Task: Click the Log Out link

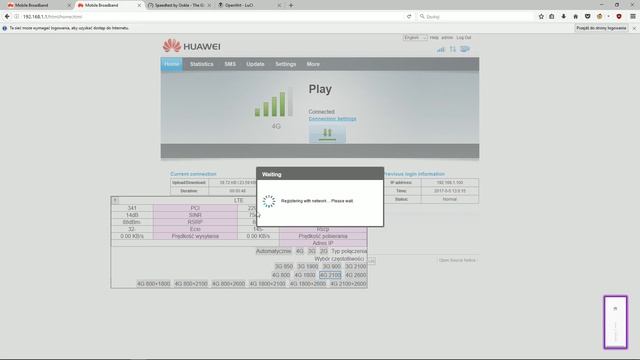Action: point(464,38)
